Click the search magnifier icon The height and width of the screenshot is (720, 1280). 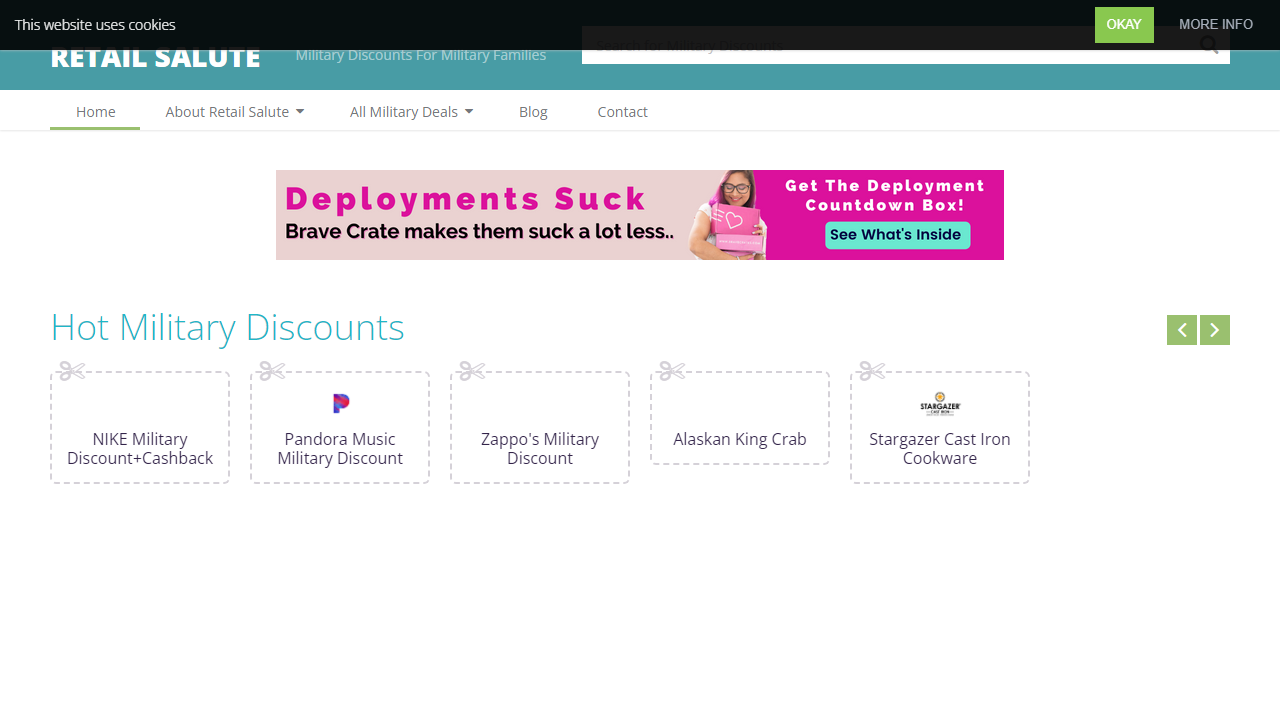(x=1209, y=46)
